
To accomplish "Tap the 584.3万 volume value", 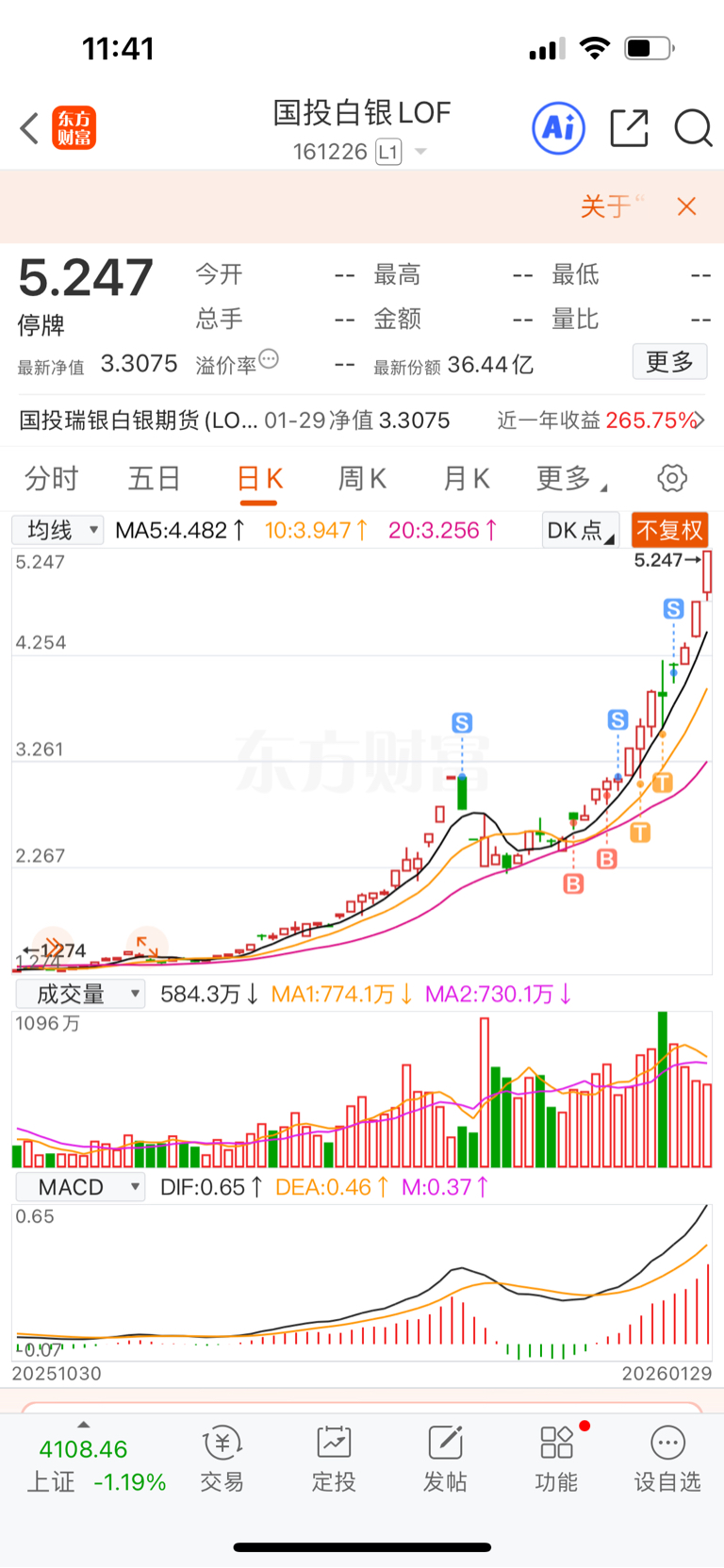I will pyautogui.click(x=209, y=994).
